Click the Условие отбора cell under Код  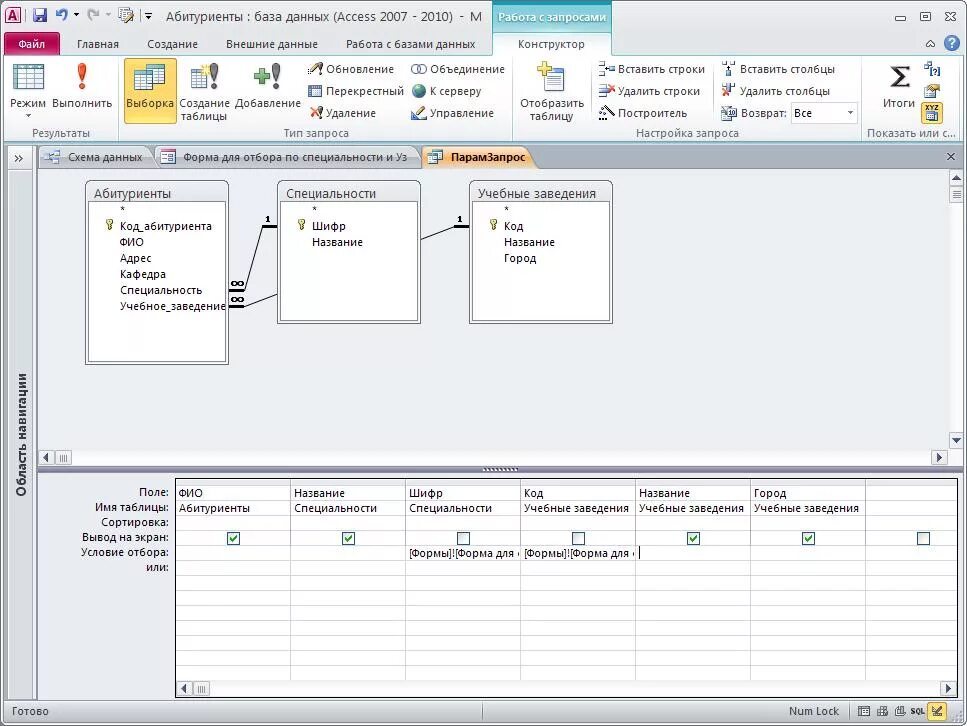pyautogui.click(x=578, y=553)
